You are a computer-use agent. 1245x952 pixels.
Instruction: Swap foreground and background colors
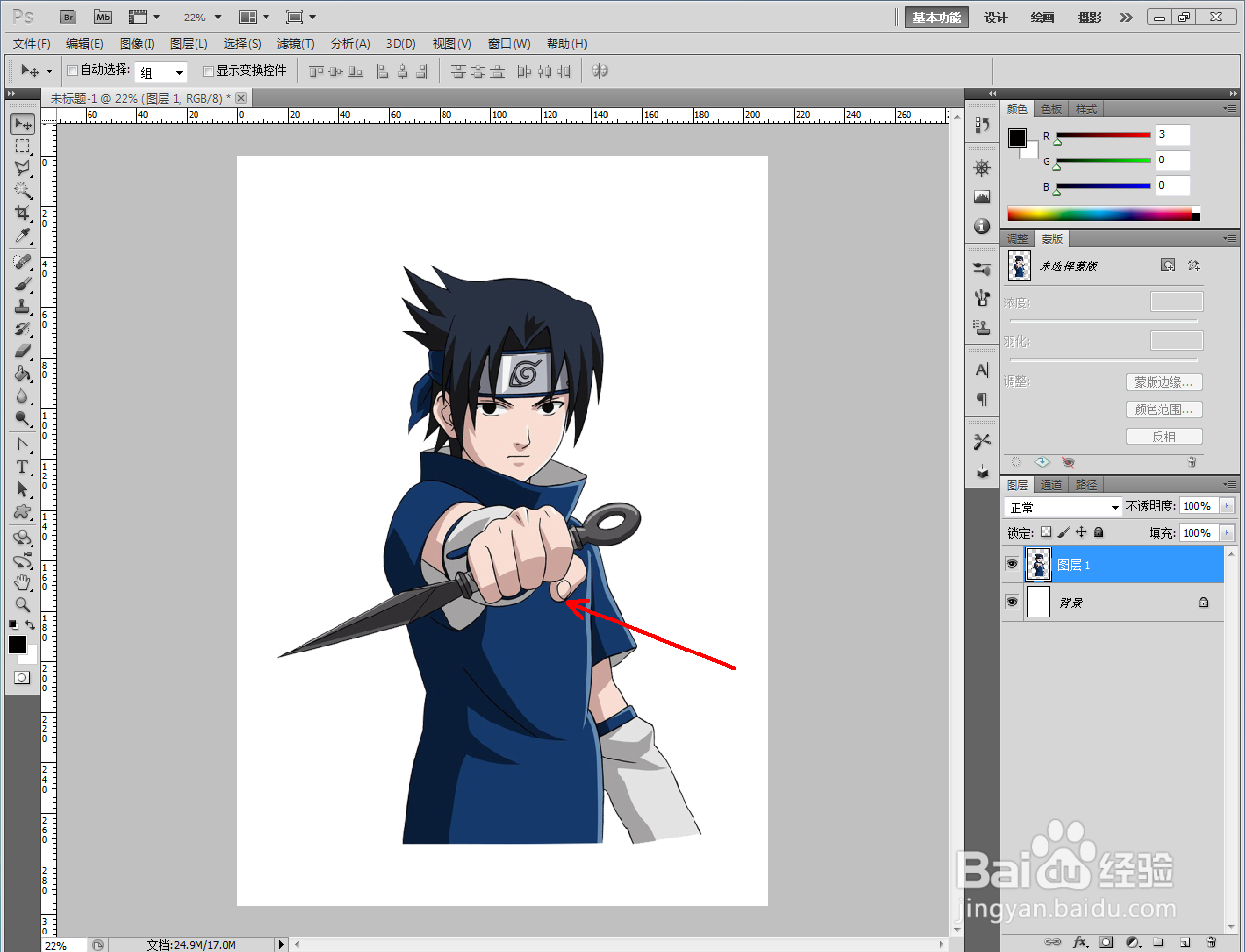[x=31, y=625]
